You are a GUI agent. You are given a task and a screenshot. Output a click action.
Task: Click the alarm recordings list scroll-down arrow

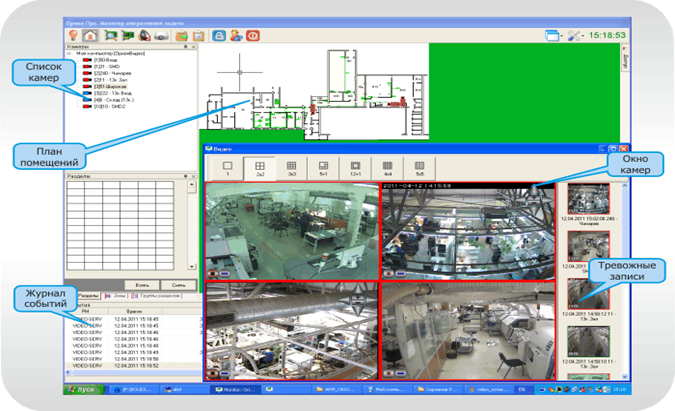pyautogui.click(x=625, y=377)
